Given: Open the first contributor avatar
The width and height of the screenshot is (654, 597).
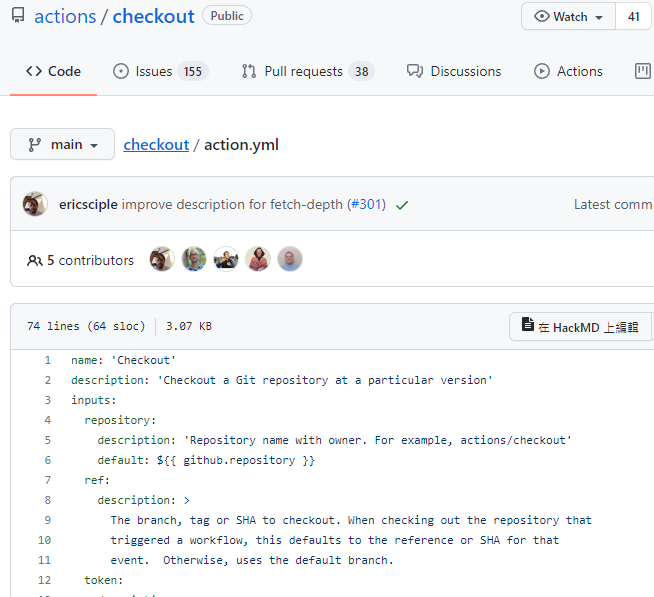Looking at the screenshot, I should [x=162, y=259].
